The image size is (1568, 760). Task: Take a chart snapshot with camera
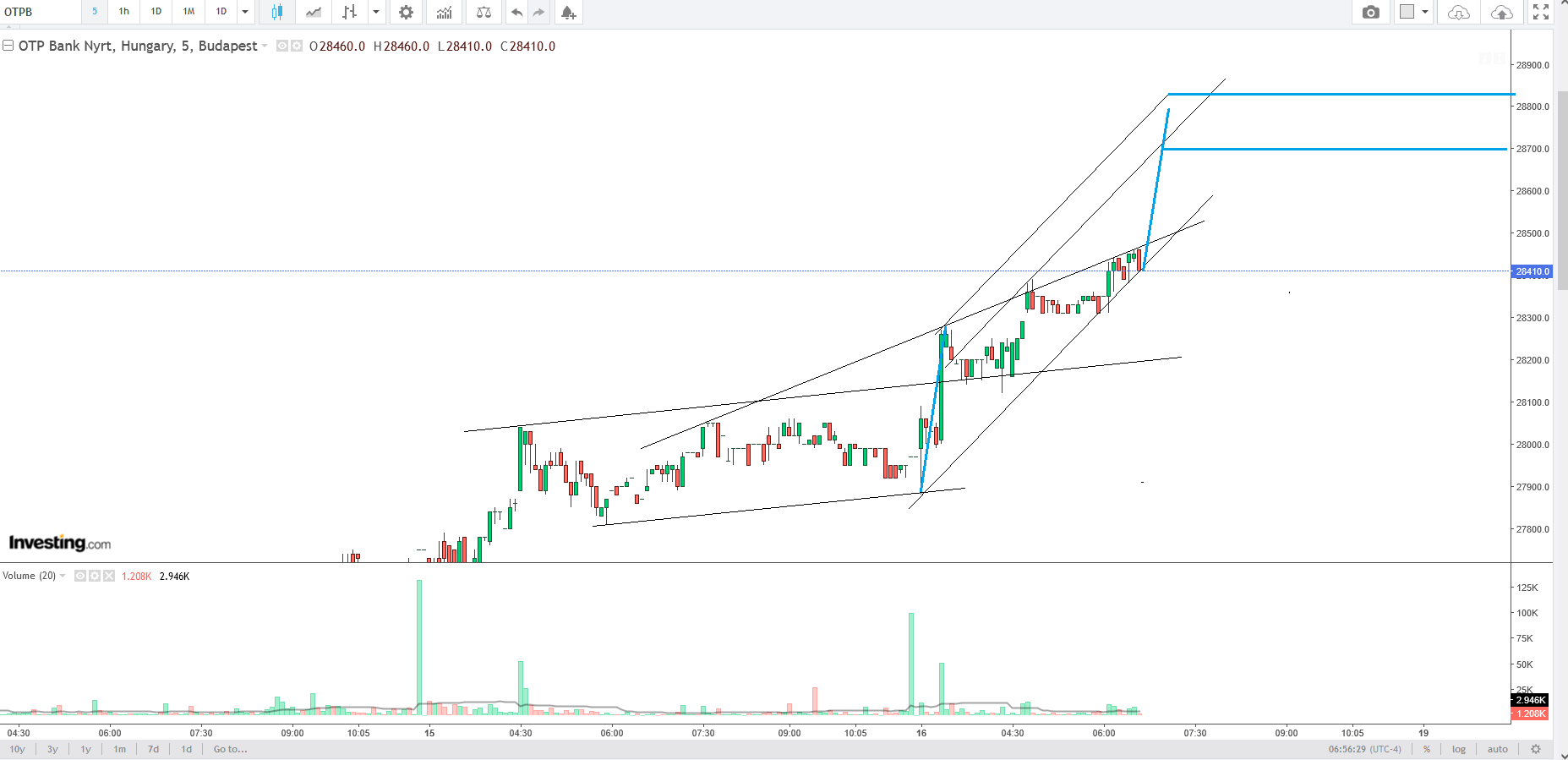click(1370, 12)
